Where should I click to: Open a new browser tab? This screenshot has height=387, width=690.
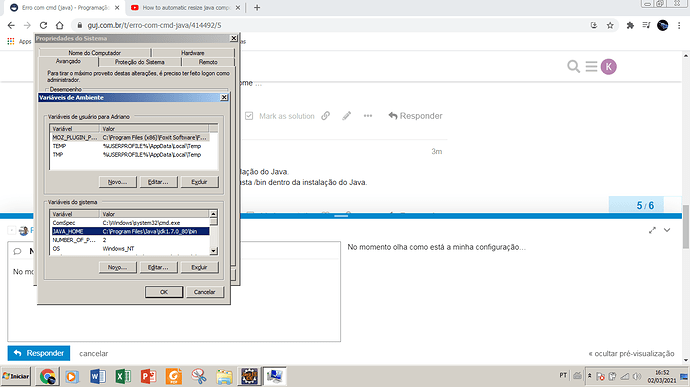[x=257, y=7]
